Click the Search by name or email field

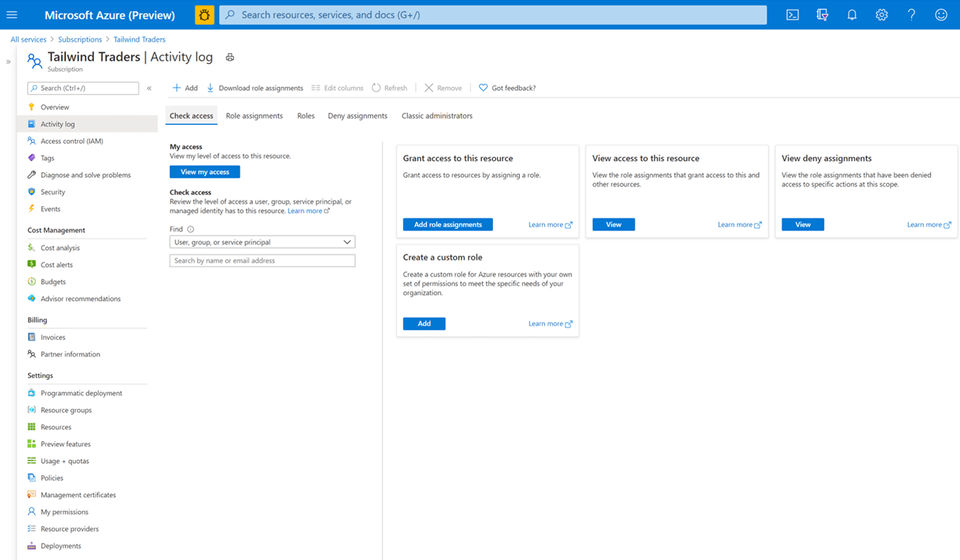tap(262, 261)
